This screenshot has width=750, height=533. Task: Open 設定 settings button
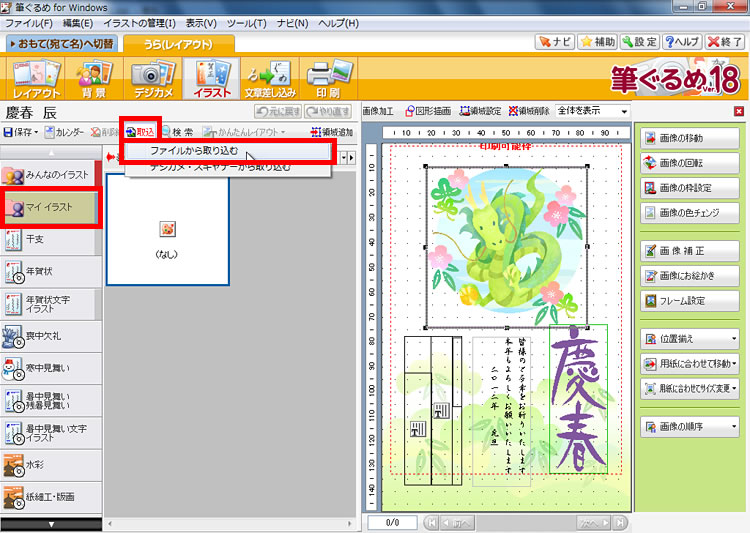(640, 42)
